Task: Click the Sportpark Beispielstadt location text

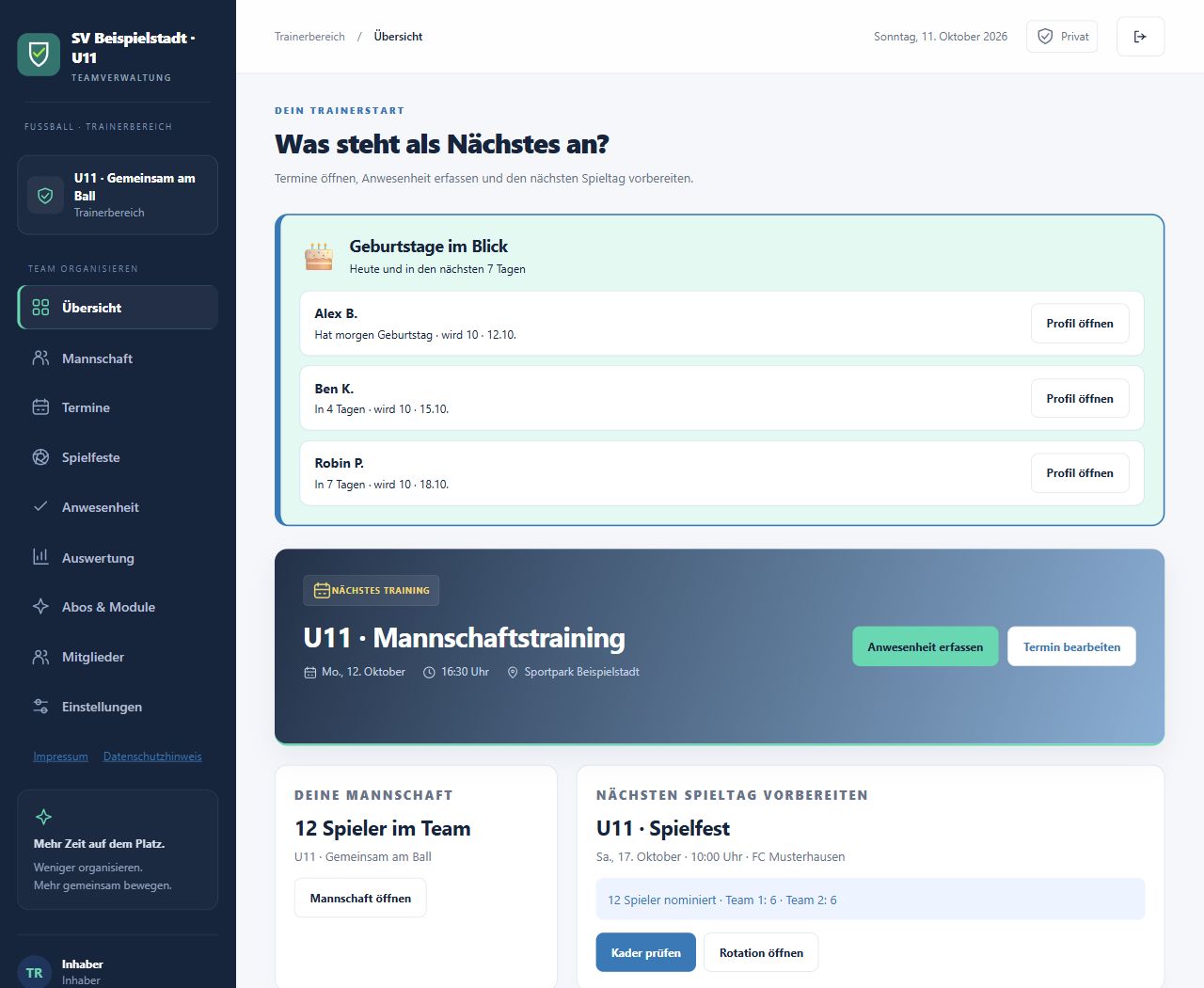Action: tap(581, 672)
